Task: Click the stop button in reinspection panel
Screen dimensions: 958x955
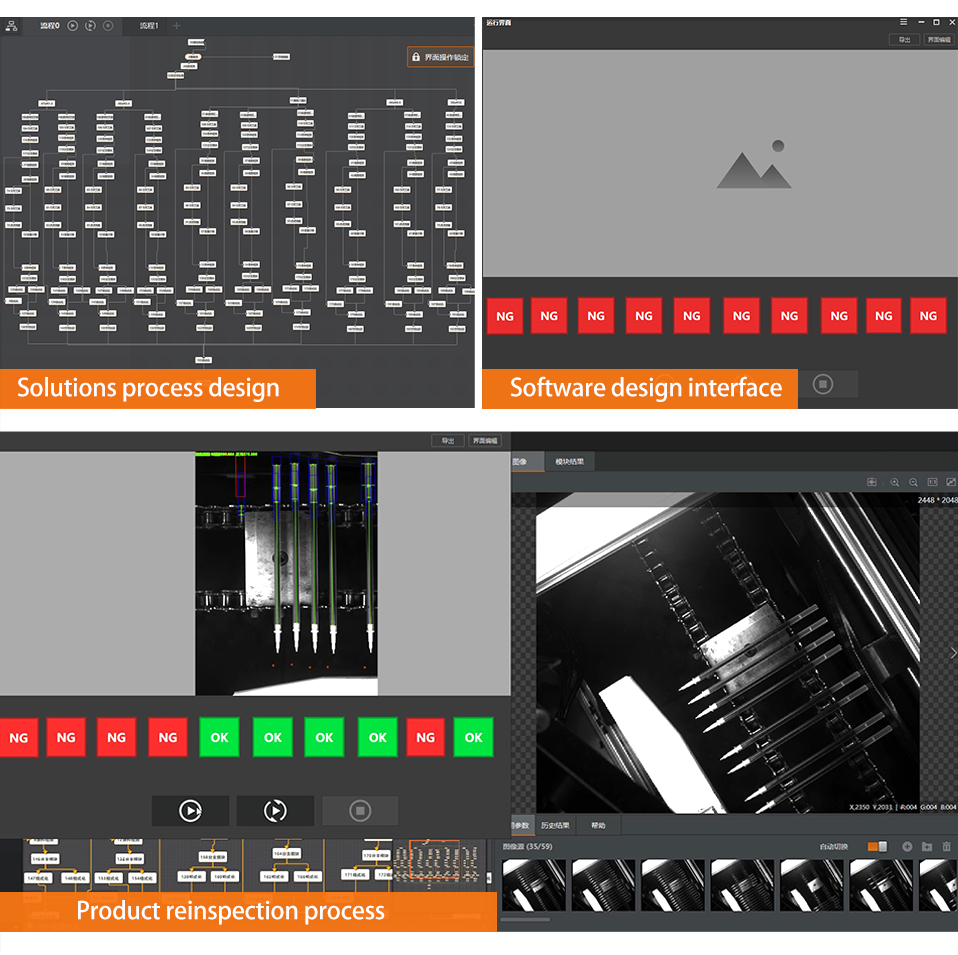Action: click(360, 811)
